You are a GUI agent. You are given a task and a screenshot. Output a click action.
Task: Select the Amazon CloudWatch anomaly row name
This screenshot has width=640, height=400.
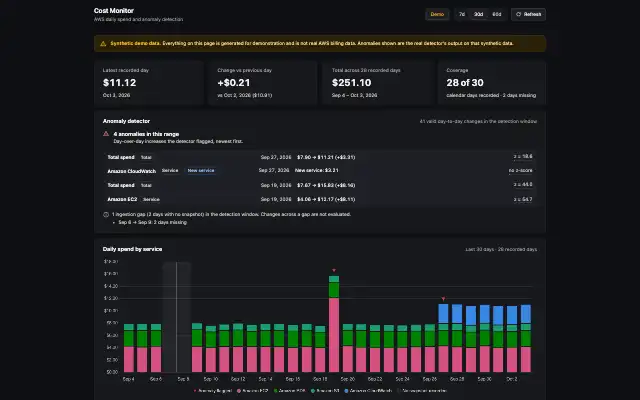pos(131,171)
